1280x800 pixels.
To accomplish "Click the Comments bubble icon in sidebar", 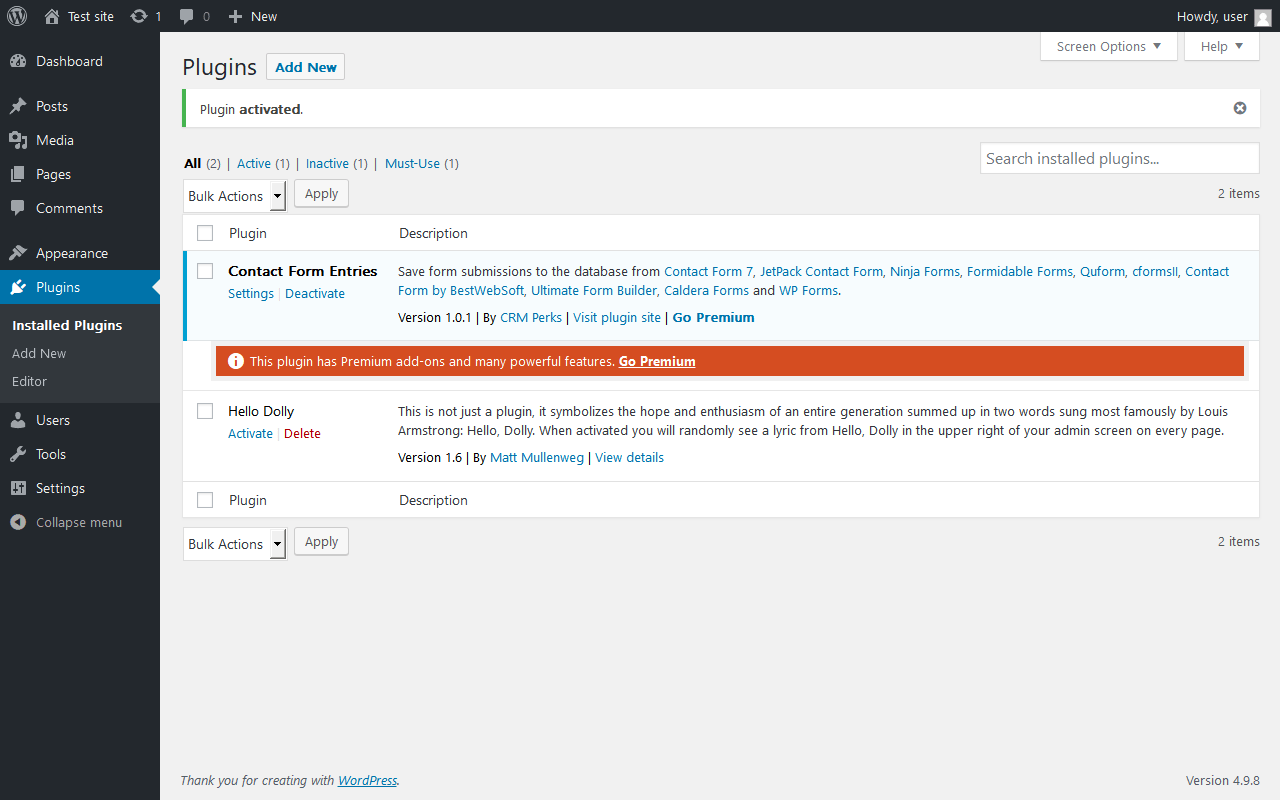I will tap(18, 208).
